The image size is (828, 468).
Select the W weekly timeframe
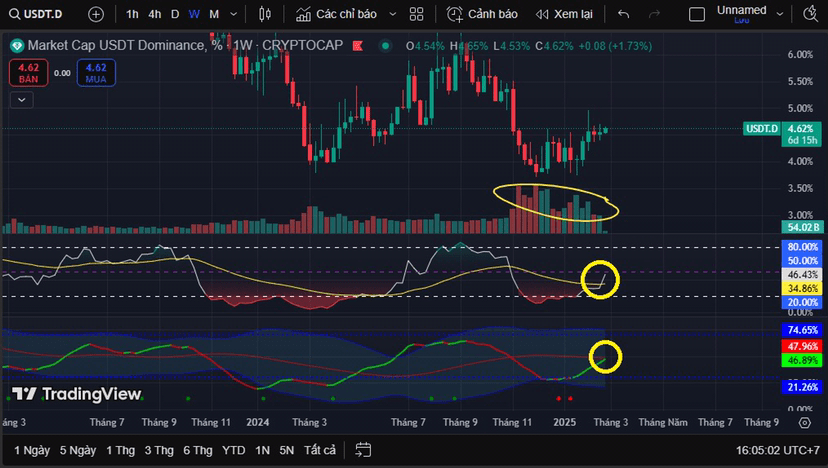(x=194, y=14)
